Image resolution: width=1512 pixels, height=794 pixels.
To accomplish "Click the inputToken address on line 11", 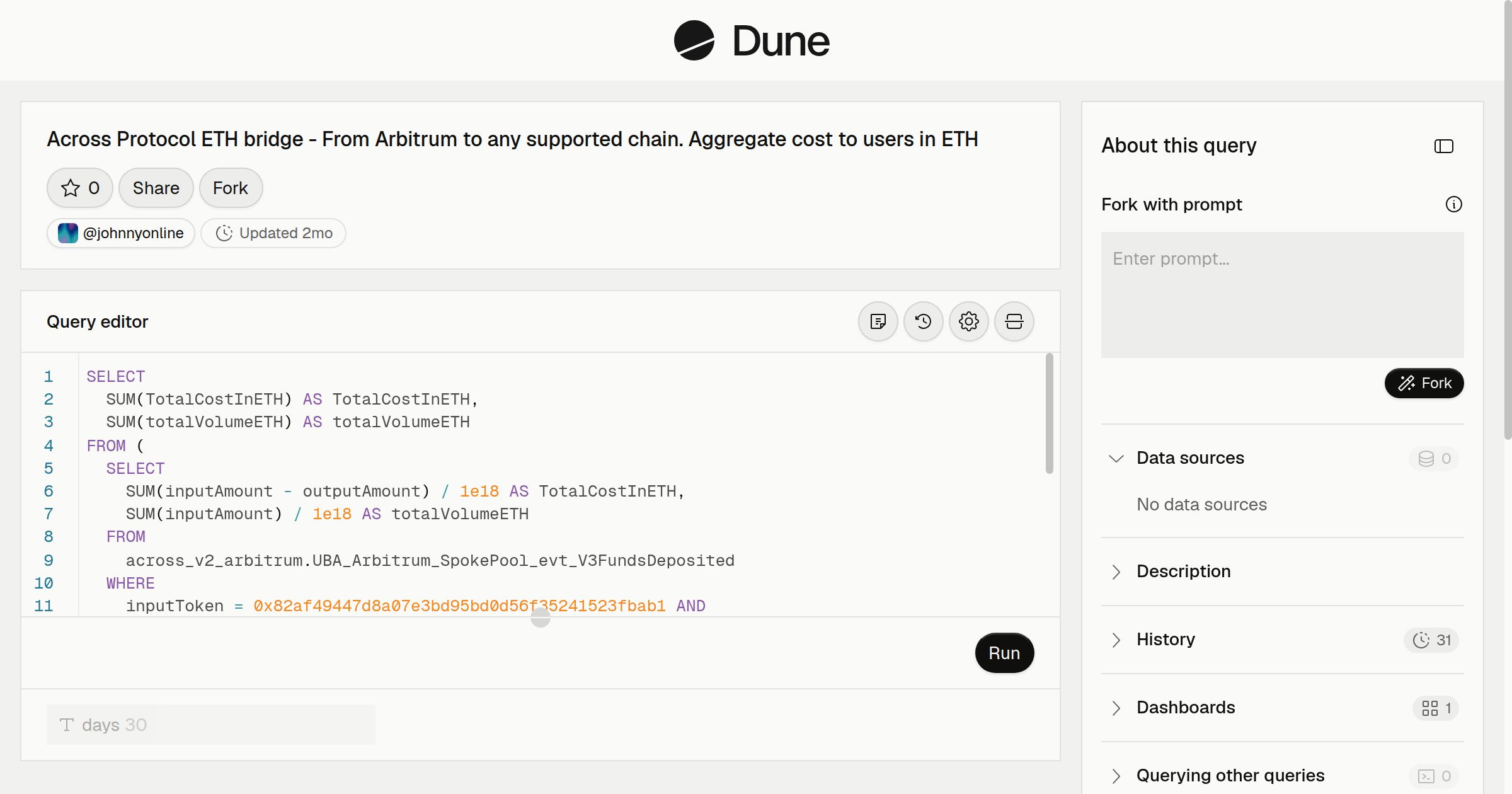I will coord(459,606).
